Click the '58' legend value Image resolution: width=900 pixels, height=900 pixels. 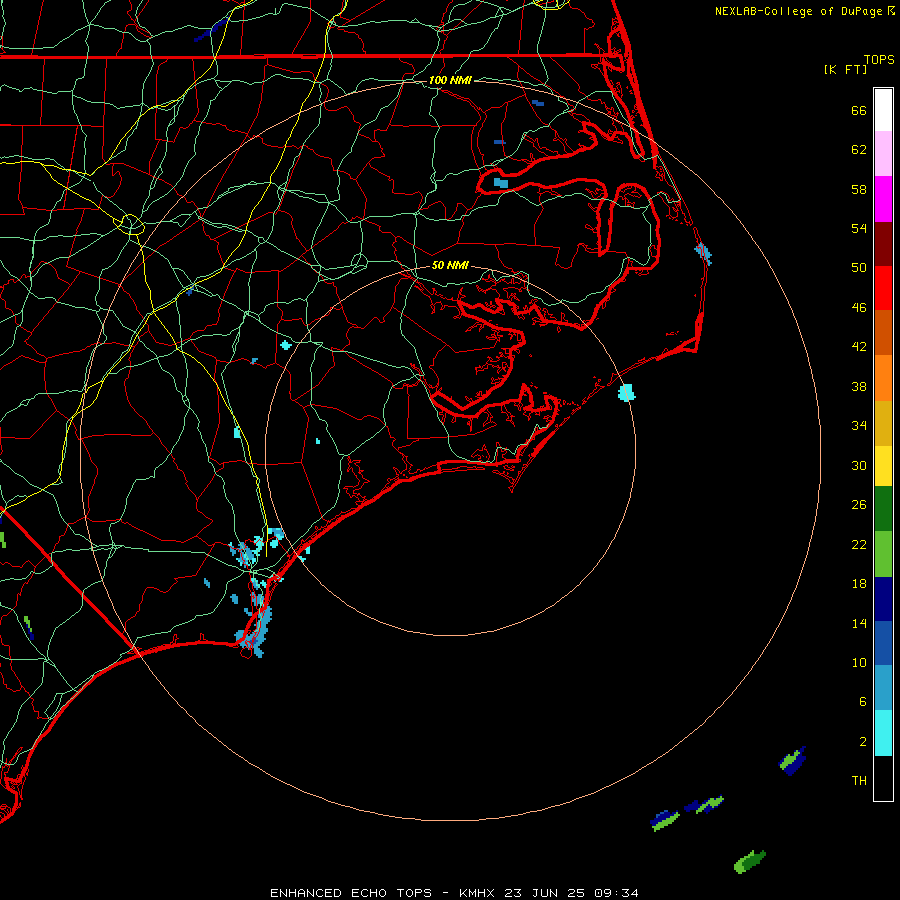[x=859, y=189]
